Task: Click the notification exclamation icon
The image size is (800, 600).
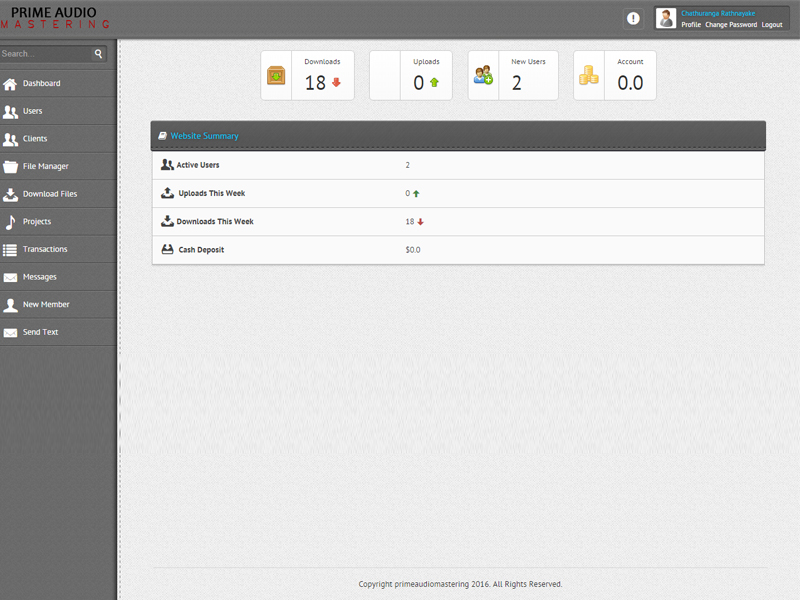Action: pyautogui.click(x=633, y=19)
